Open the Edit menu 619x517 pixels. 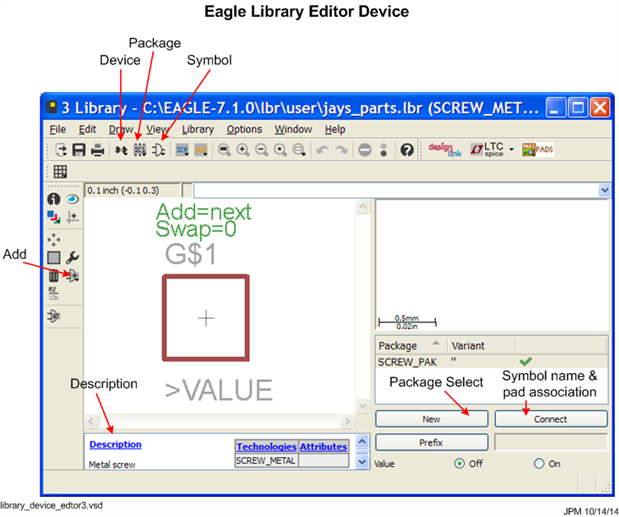pyautogui.click(x=87, y=129)
